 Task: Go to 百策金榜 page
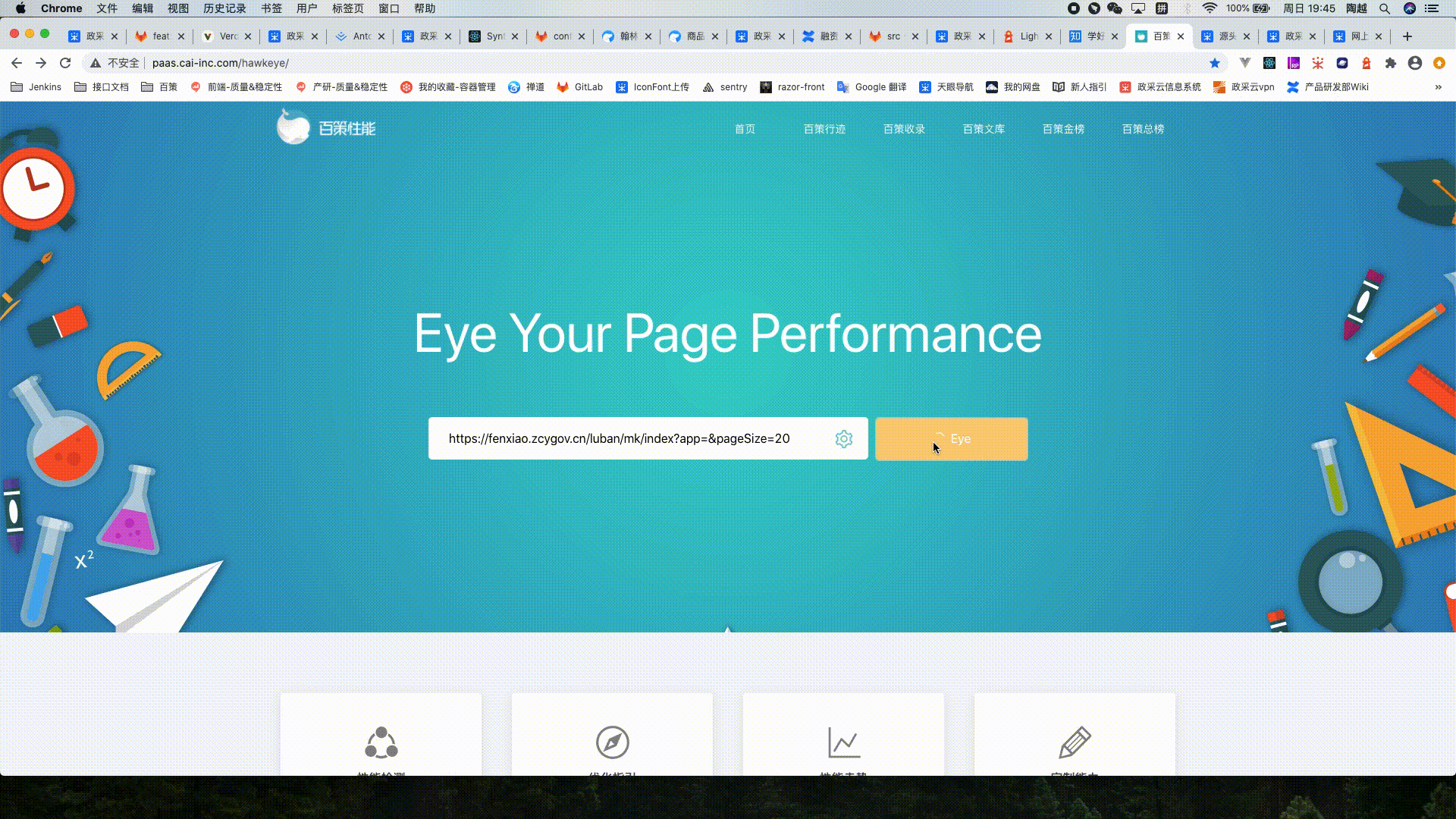tap(1063, 129)
